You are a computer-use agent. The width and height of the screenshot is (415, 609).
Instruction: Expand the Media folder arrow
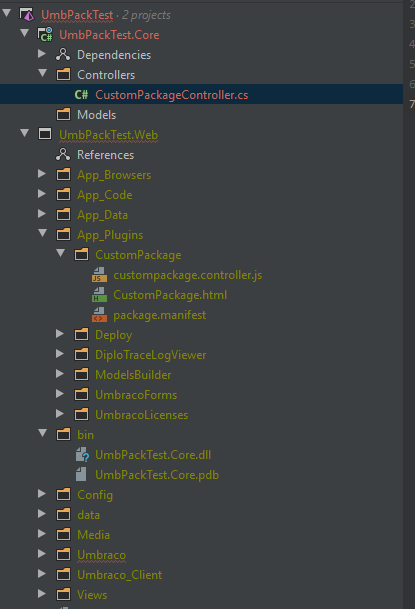coord(42,534)
